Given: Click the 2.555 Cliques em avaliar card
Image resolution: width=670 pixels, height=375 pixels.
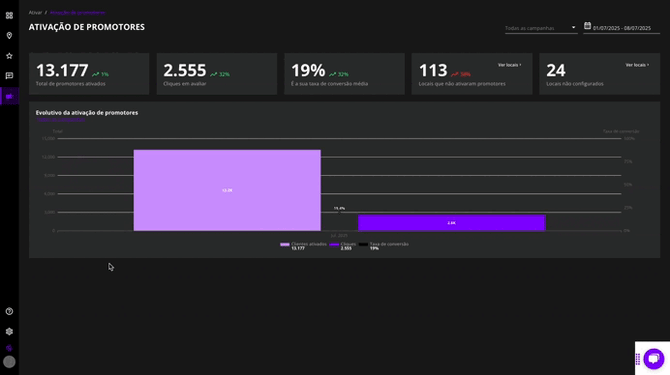Looking at the screenshot, I should tap(217, 74).
